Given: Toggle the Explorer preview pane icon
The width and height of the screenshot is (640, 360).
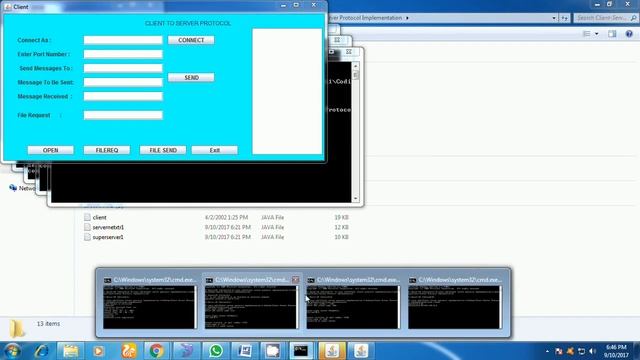Looking at the screenshot, I should coord(612,34).
